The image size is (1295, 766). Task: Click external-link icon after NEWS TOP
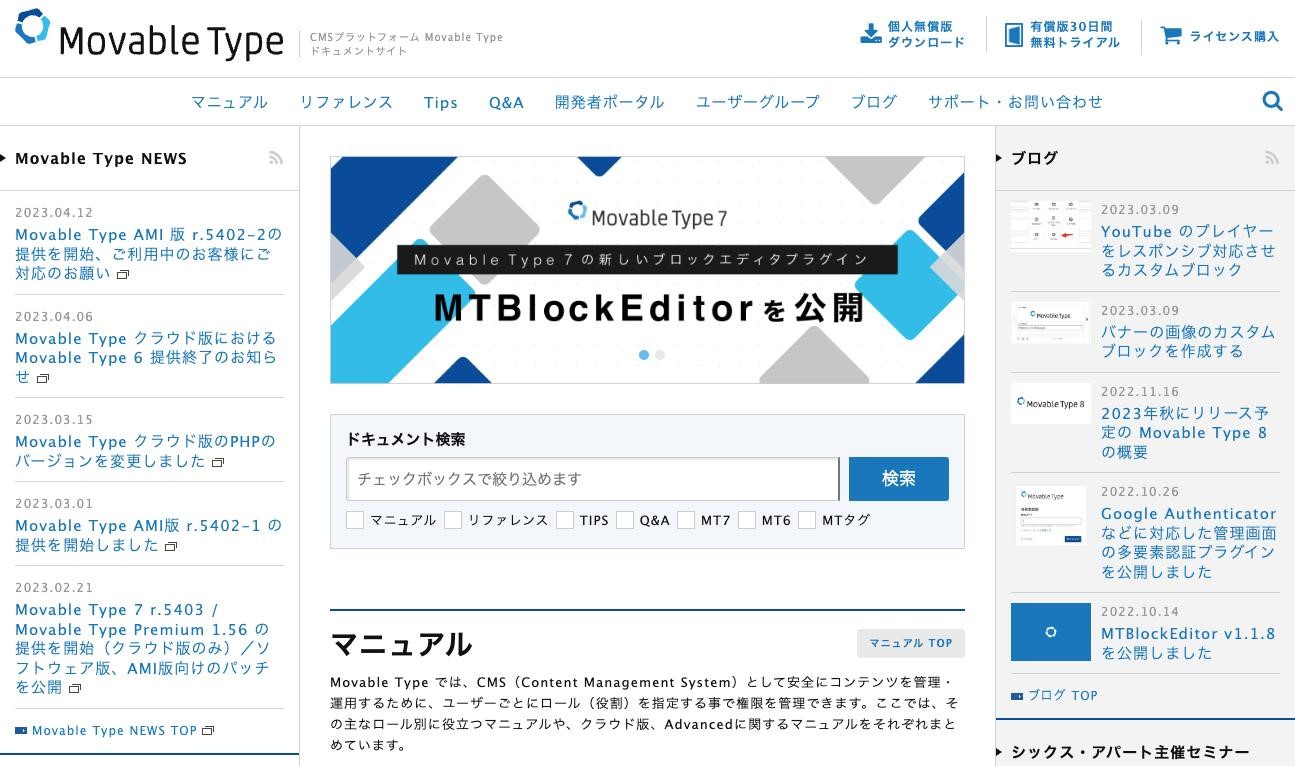[208, 731]
